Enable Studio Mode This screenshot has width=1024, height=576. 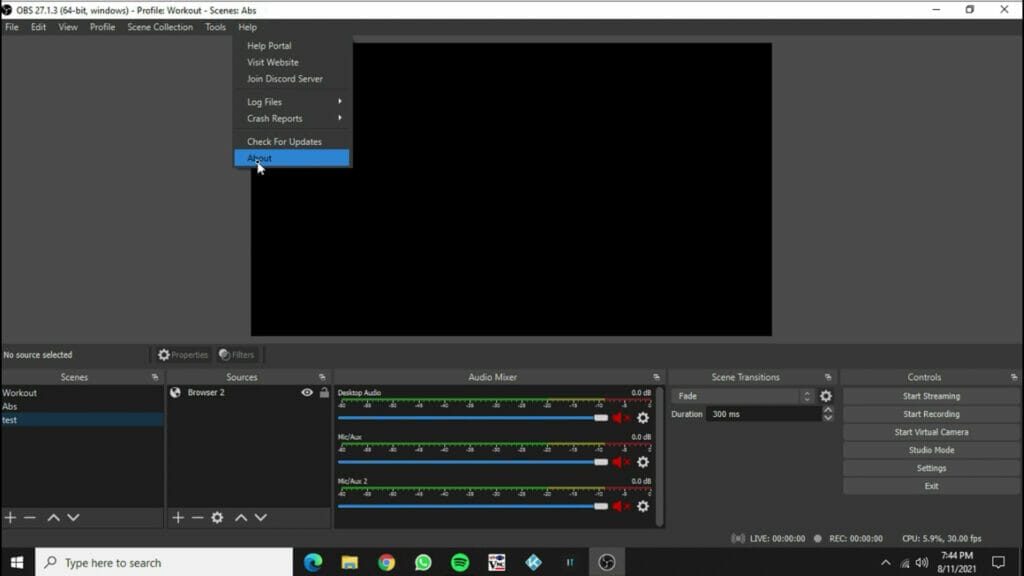pos(929,449)
